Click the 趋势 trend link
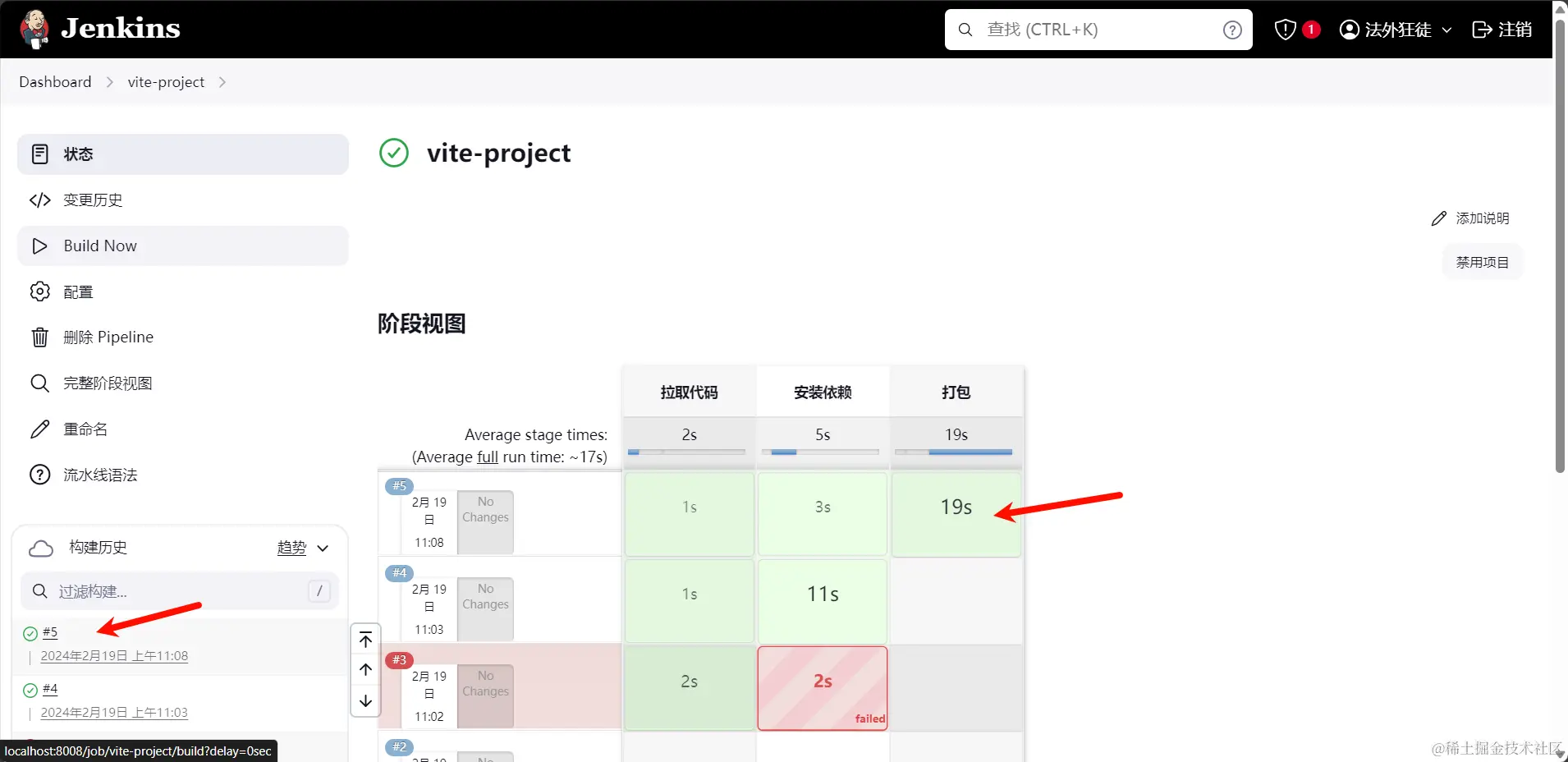This screenshot has height=762, width=1568. tap(291, 548)
